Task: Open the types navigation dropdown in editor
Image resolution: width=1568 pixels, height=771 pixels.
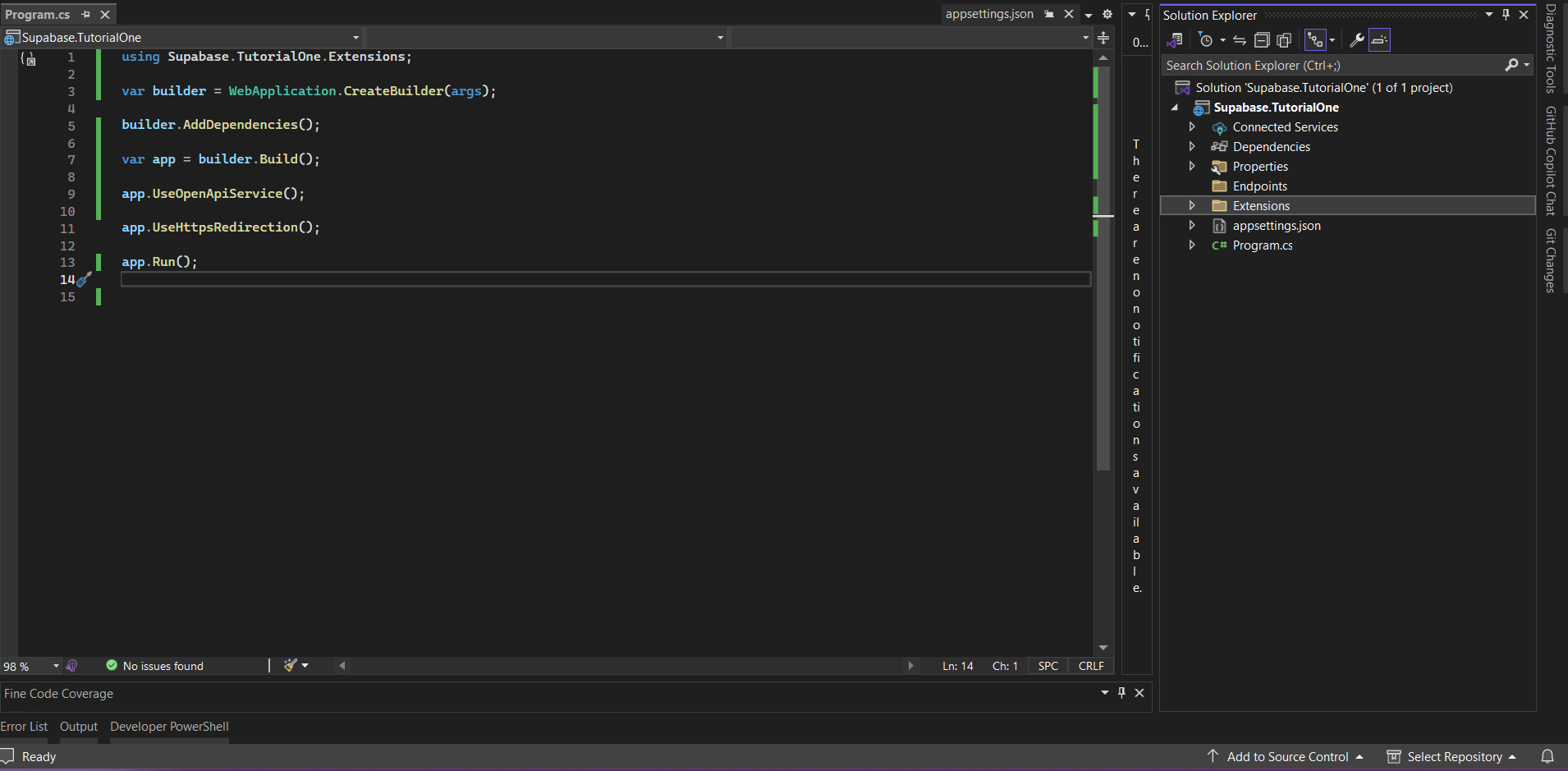Action: click(546, 37)
